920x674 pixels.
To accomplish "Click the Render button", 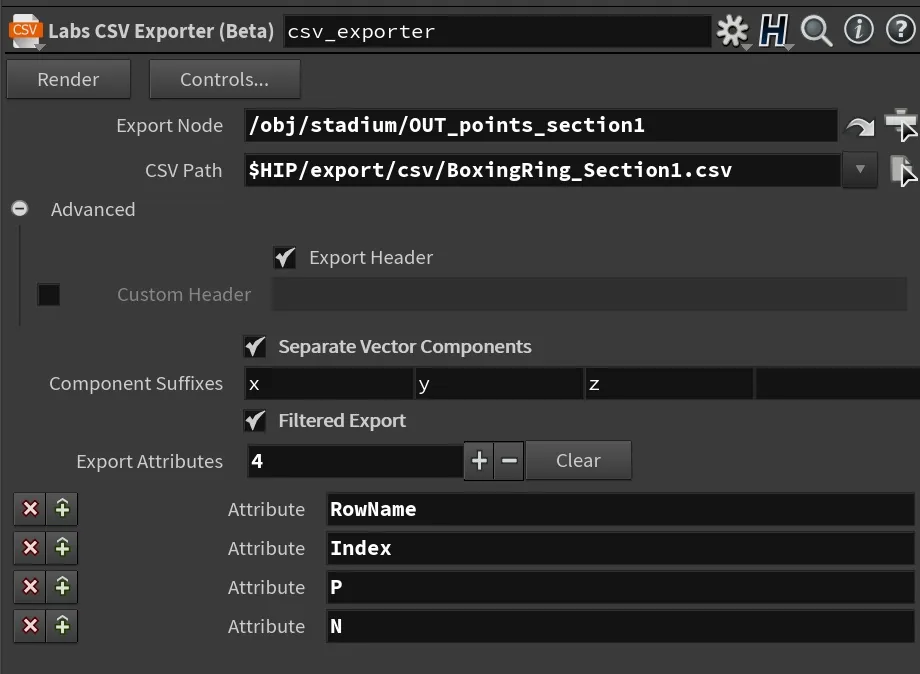I will [69, 79].
